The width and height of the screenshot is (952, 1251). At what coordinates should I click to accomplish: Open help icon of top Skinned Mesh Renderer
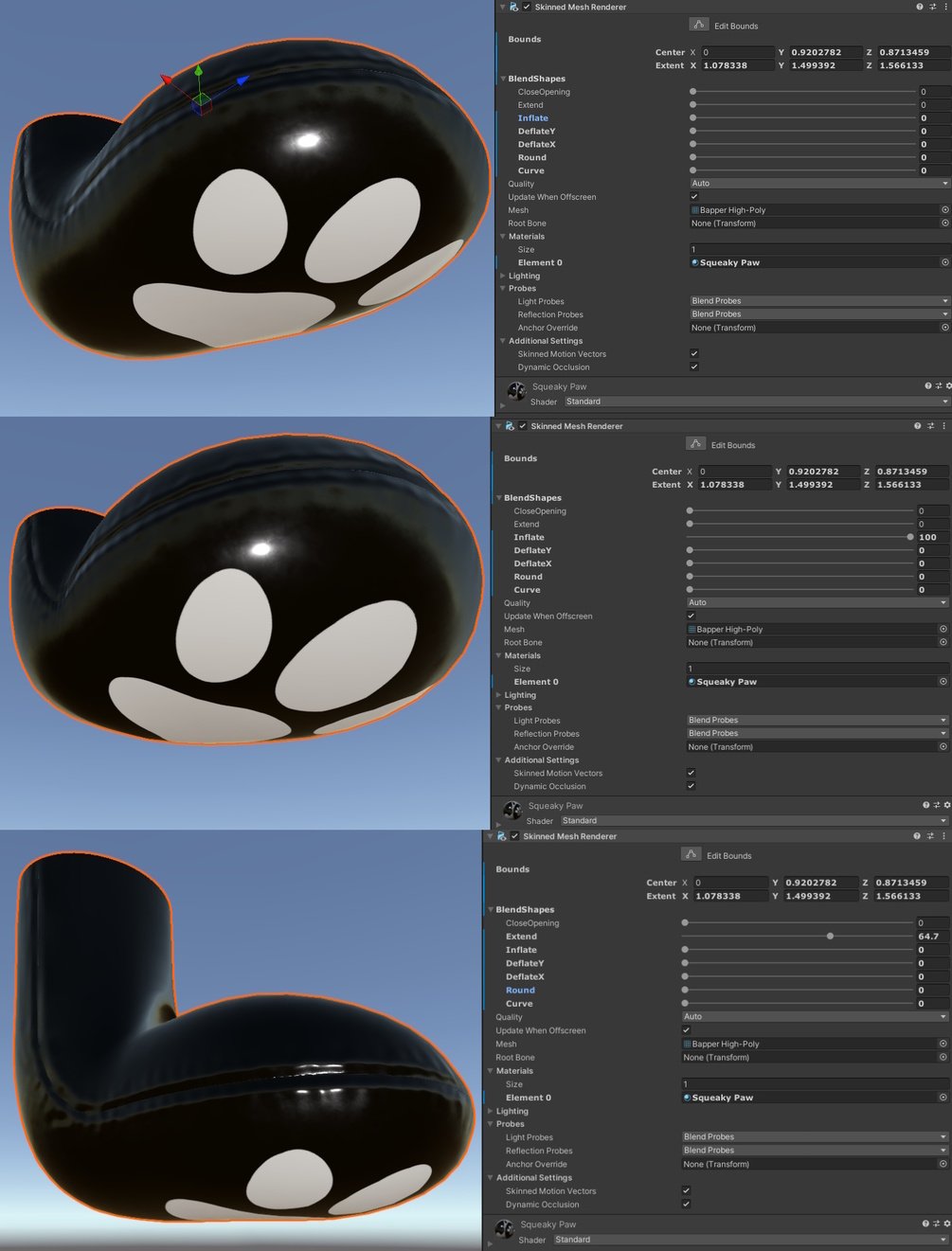pos(919,7)
